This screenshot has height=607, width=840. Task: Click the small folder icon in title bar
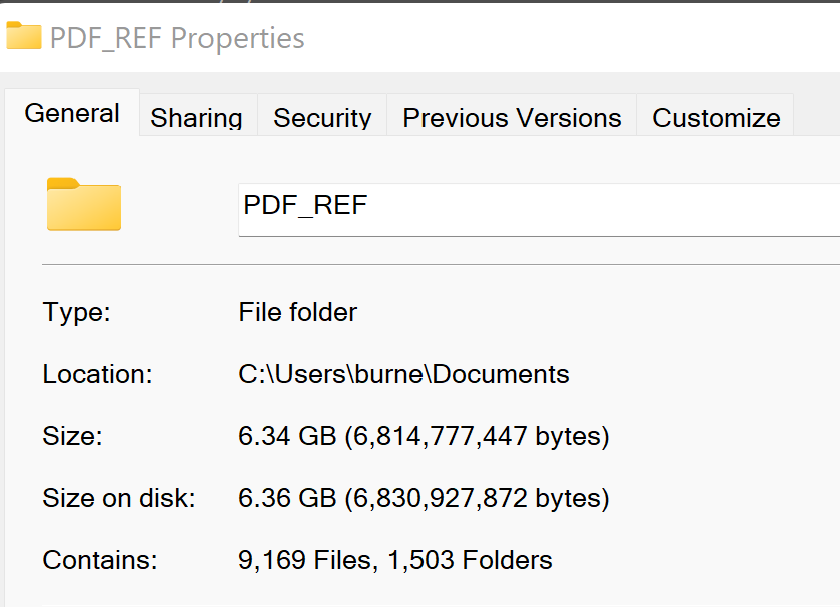(23, 37)
